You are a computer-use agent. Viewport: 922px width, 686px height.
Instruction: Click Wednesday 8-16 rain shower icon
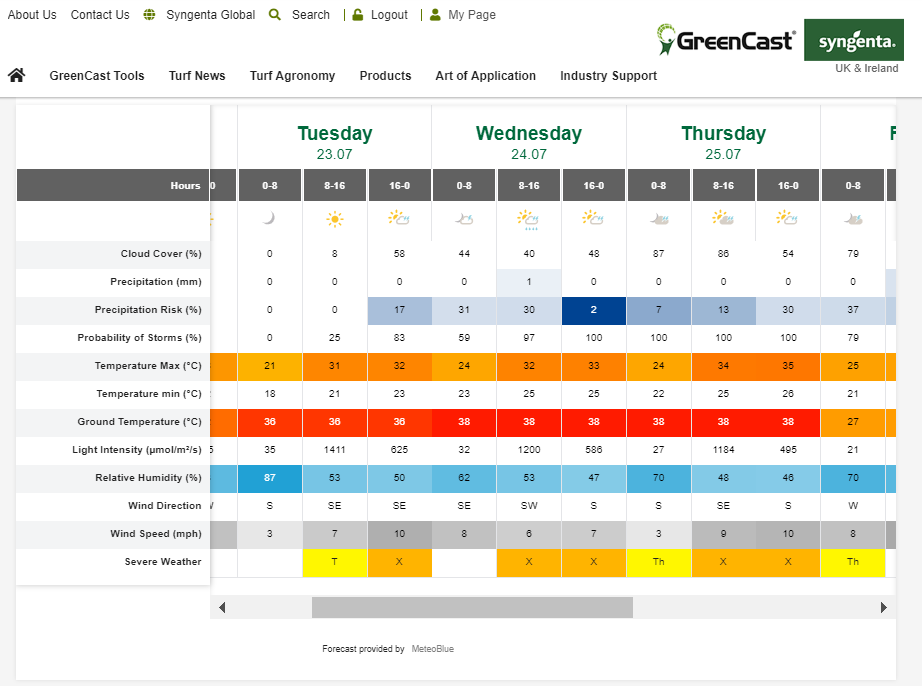click(528, 218)
